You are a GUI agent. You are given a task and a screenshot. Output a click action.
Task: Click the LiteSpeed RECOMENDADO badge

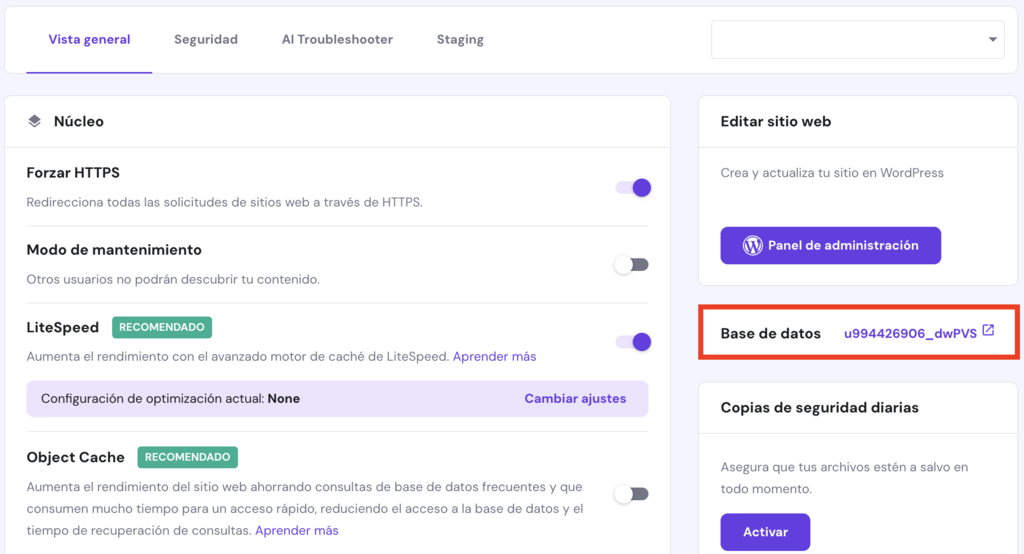(162, 327)
